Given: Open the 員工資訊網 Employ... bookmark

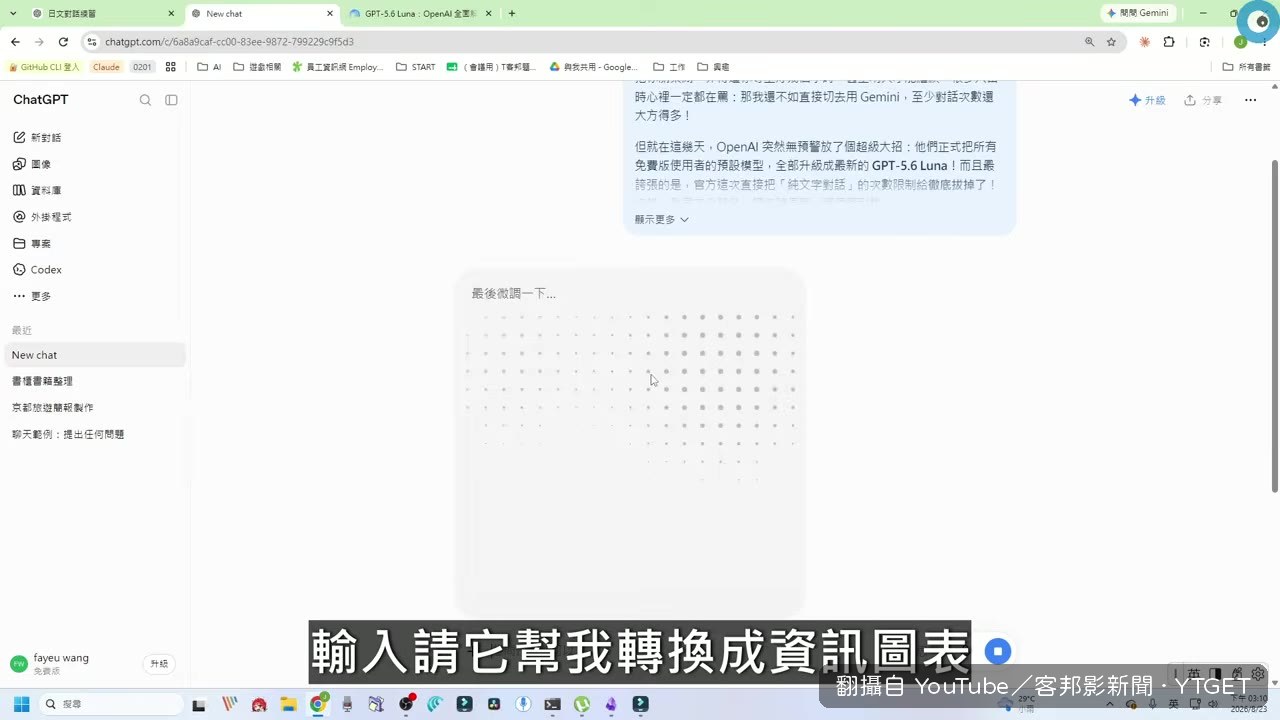Looking at the screenshot, I should coord(337,67).
